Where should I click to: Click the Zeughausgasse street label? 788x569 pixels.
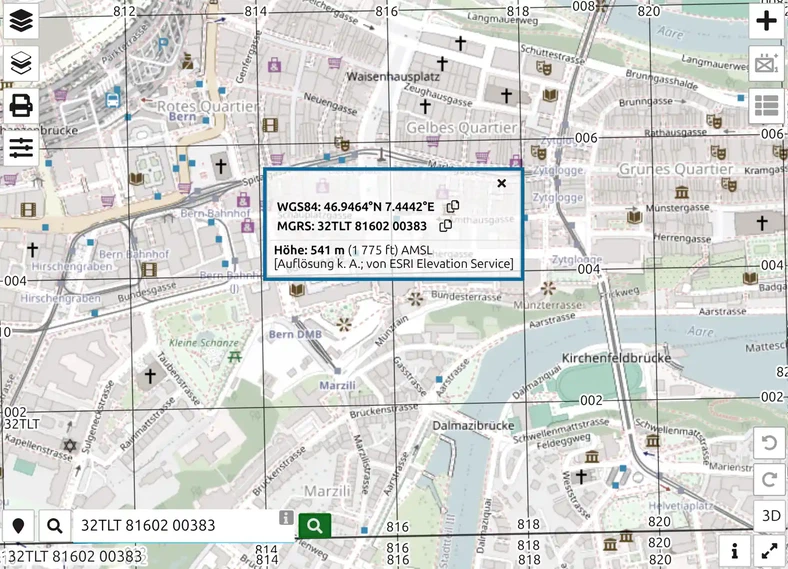tap(438, 94)
